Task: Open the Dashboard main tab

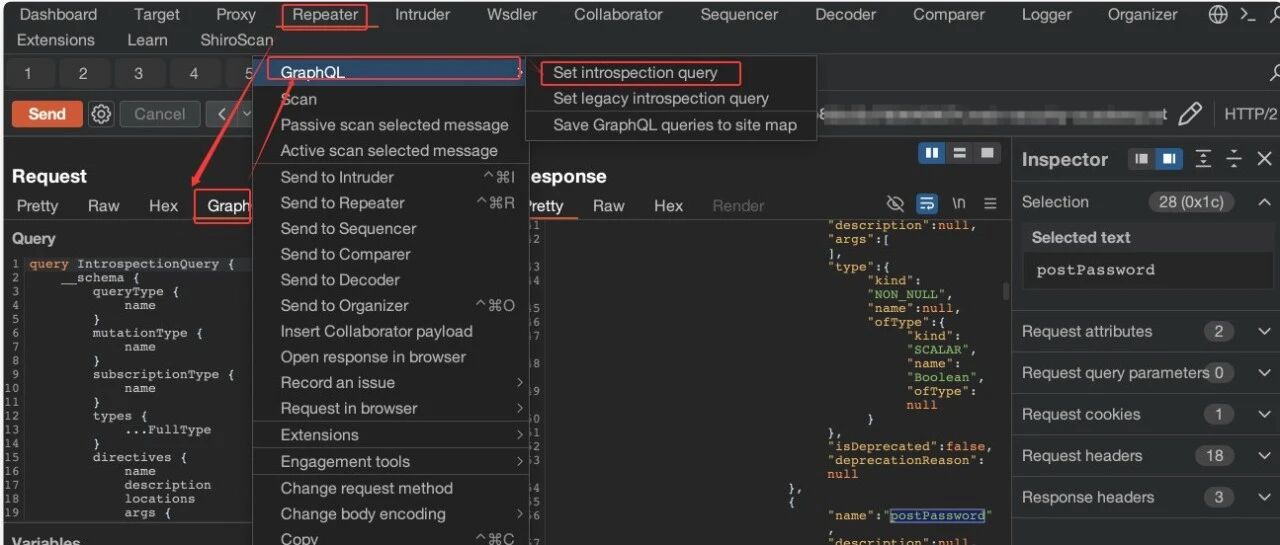Action: point(58,15)
